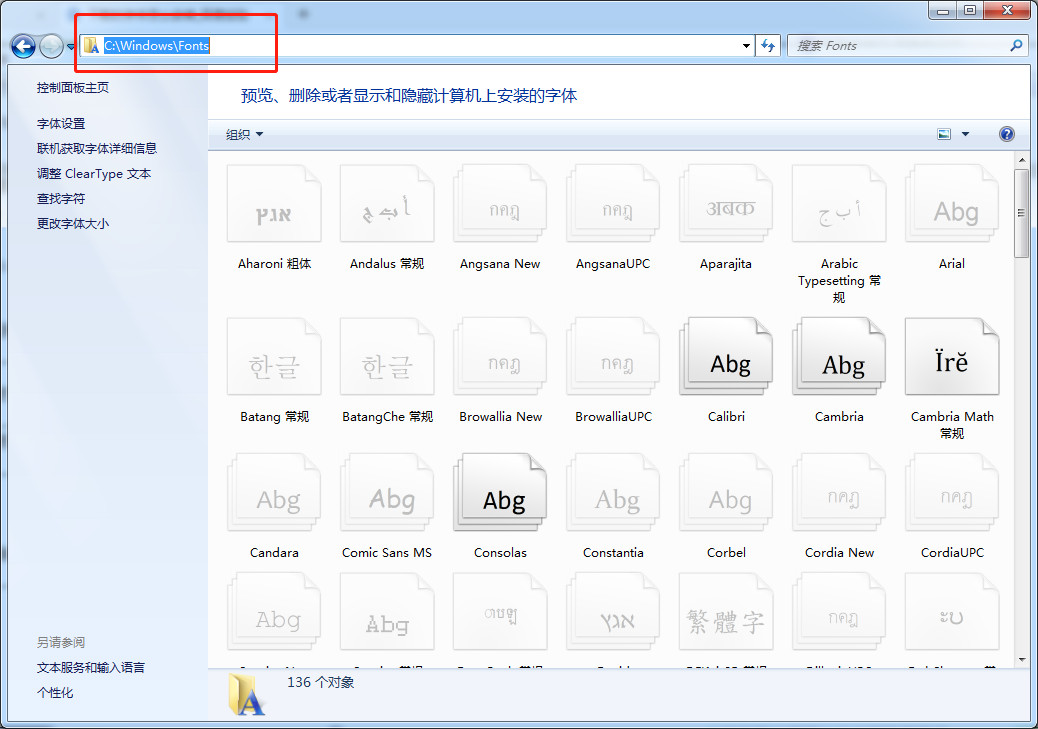Select the Batang font icon

click(x=274, y=357)
